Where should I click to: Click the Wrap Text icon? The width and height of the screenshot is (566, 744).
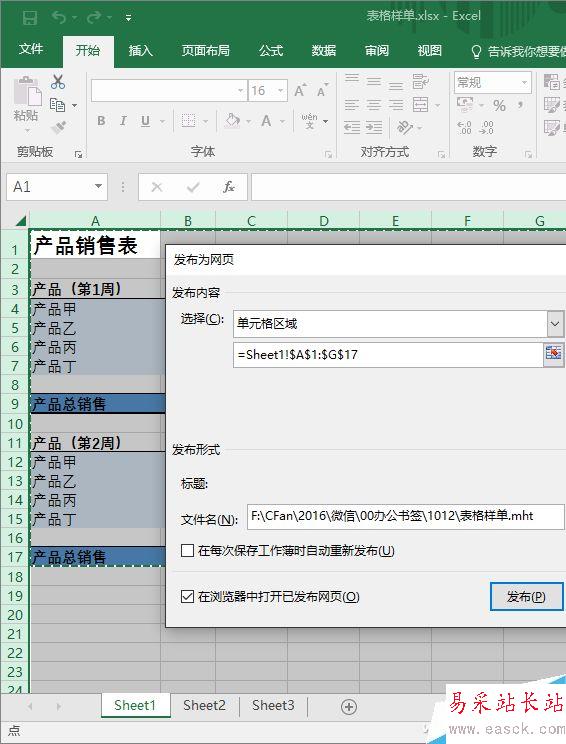tap(420, 82)
